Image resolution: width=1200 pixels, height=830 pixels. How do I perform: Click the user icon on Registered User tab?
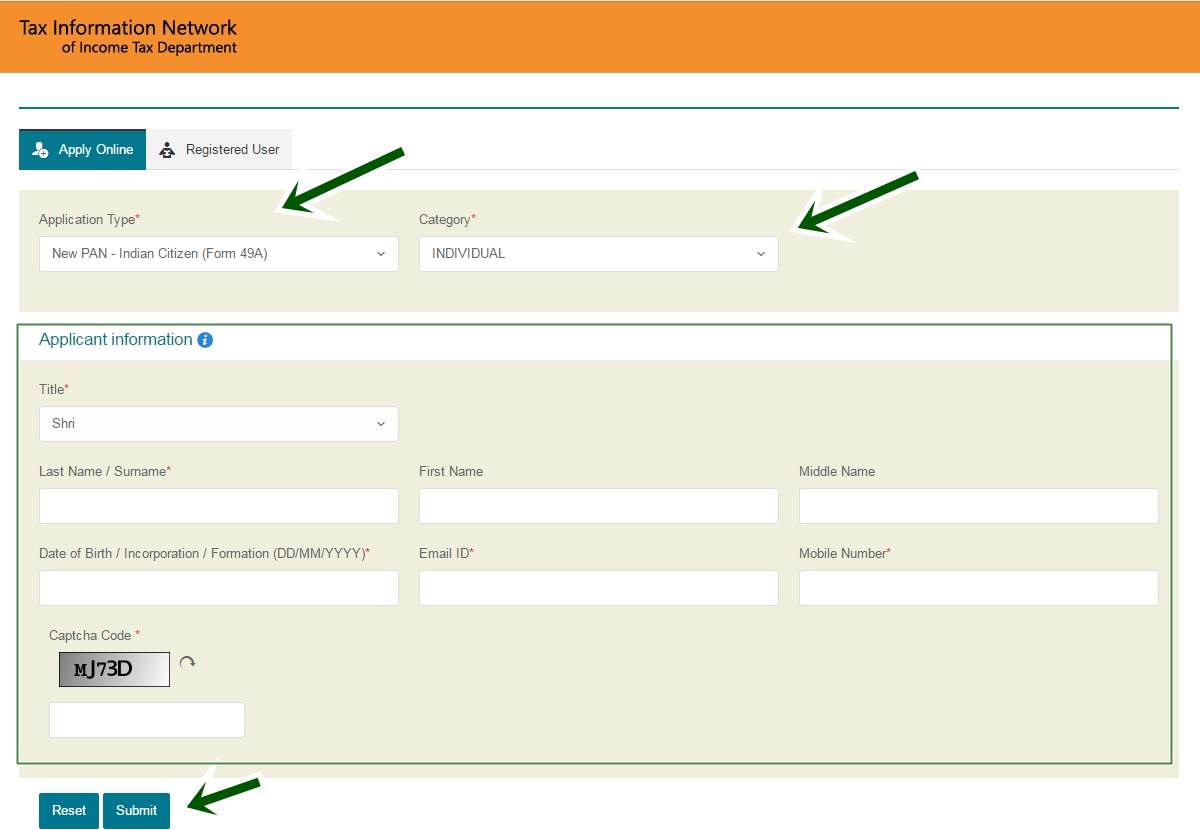(168, 149)
